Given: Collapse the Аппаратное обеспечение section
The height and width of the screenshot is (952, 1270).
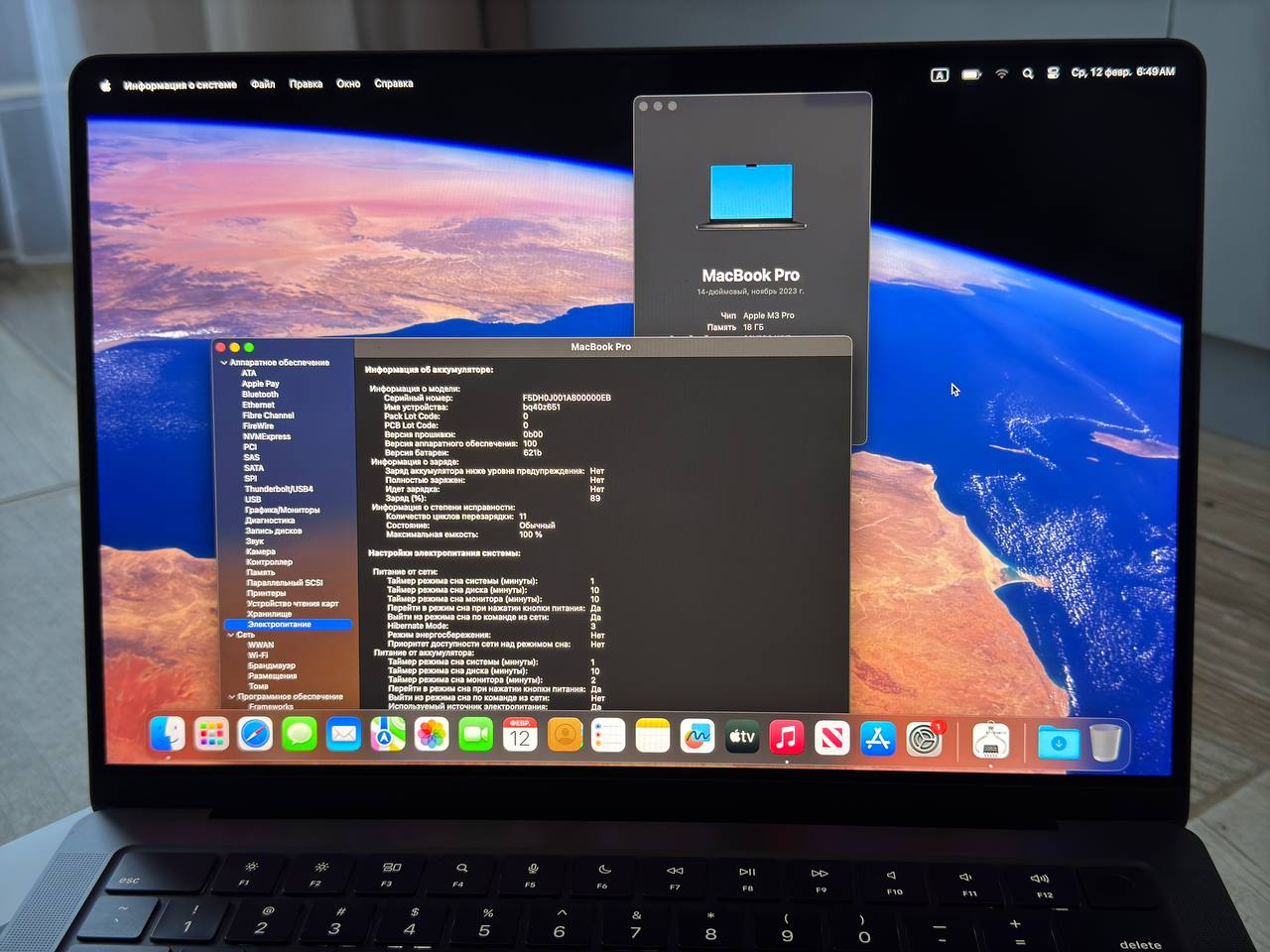Looking at the screenshot, I should point(223,363).
